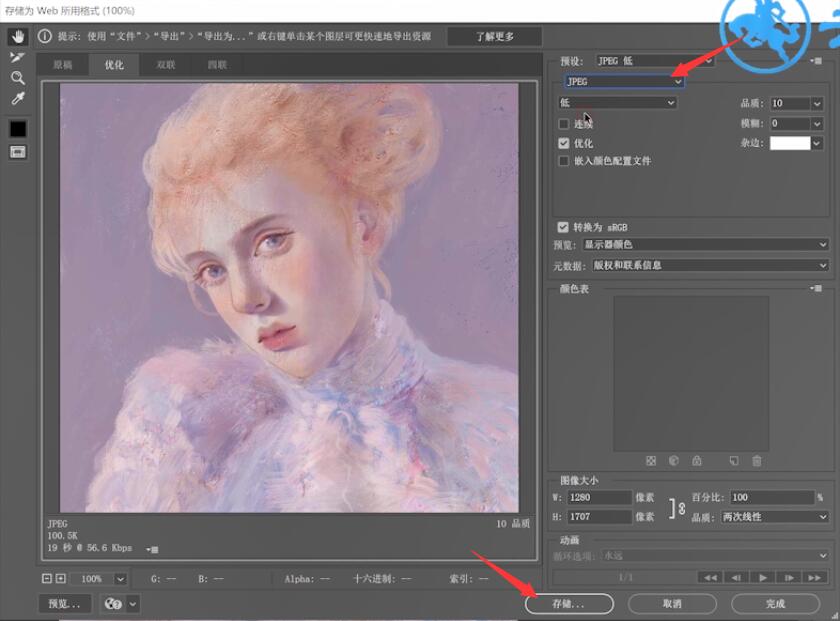Jump to last animation frame
Screen dimensions: 840x621
(814, 578)
